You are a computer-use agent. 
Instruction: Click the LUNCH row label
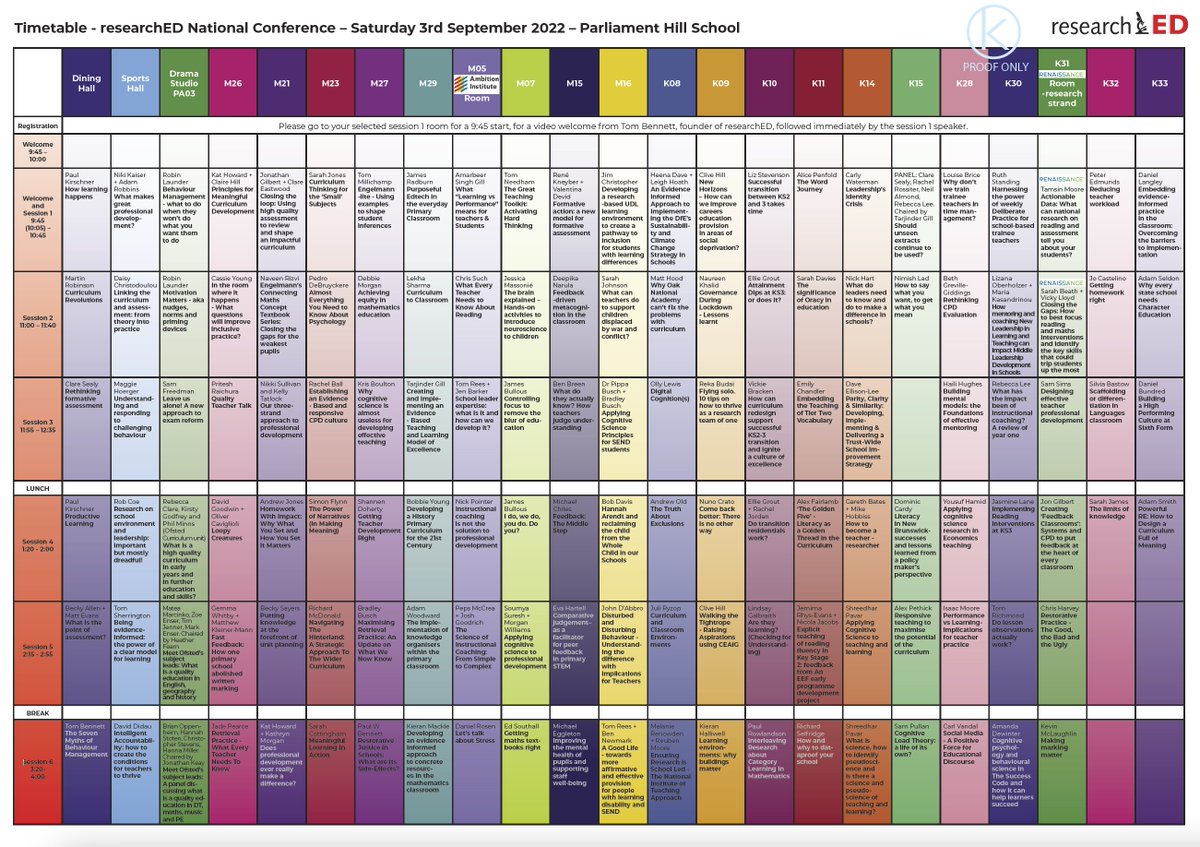38,486
